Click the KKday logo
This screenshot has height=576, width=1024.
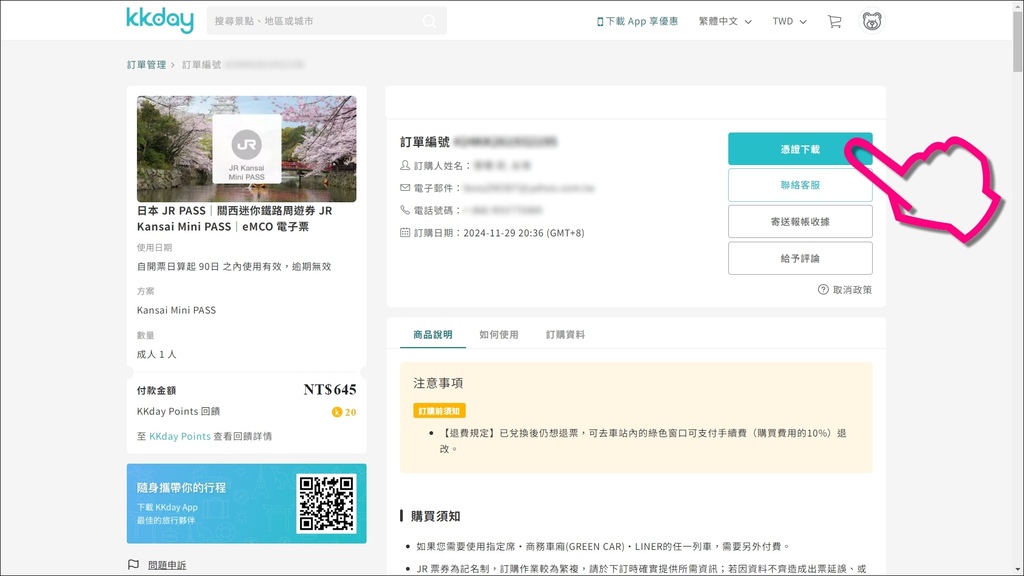pos(159,20)
